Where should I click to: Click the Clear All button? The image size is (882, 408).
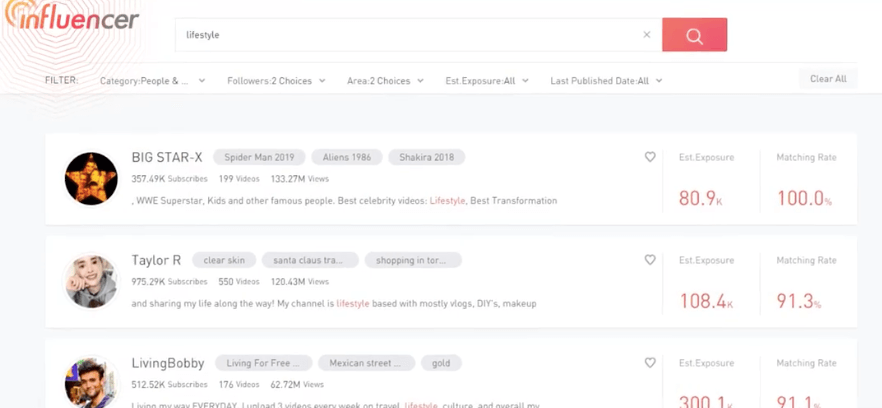point(828,79)
